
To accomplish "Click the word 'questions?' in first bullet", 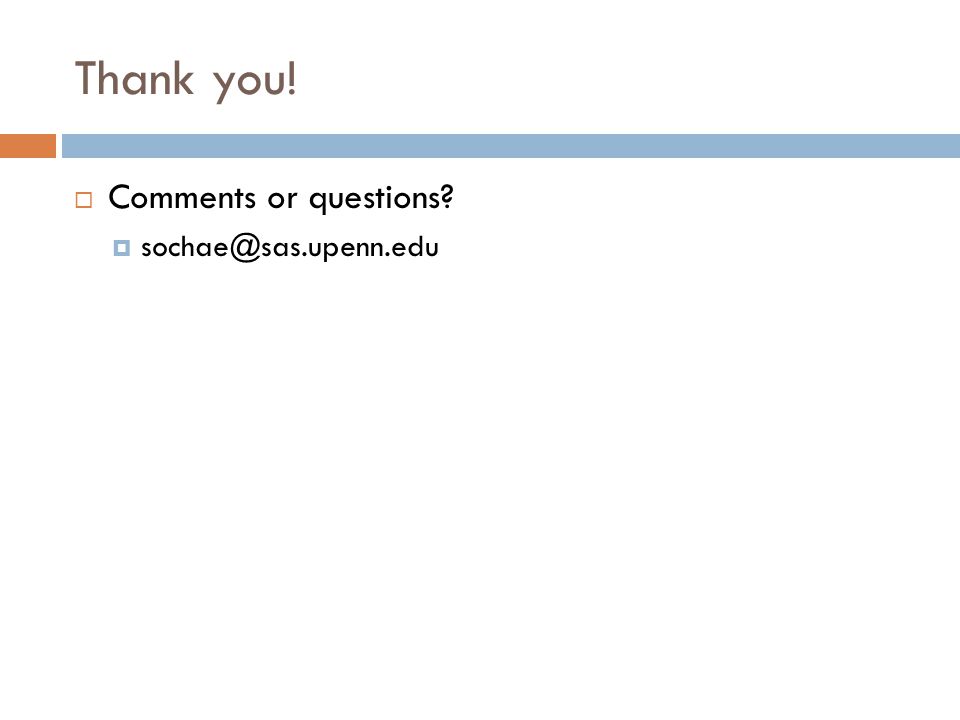I will 381,198.
